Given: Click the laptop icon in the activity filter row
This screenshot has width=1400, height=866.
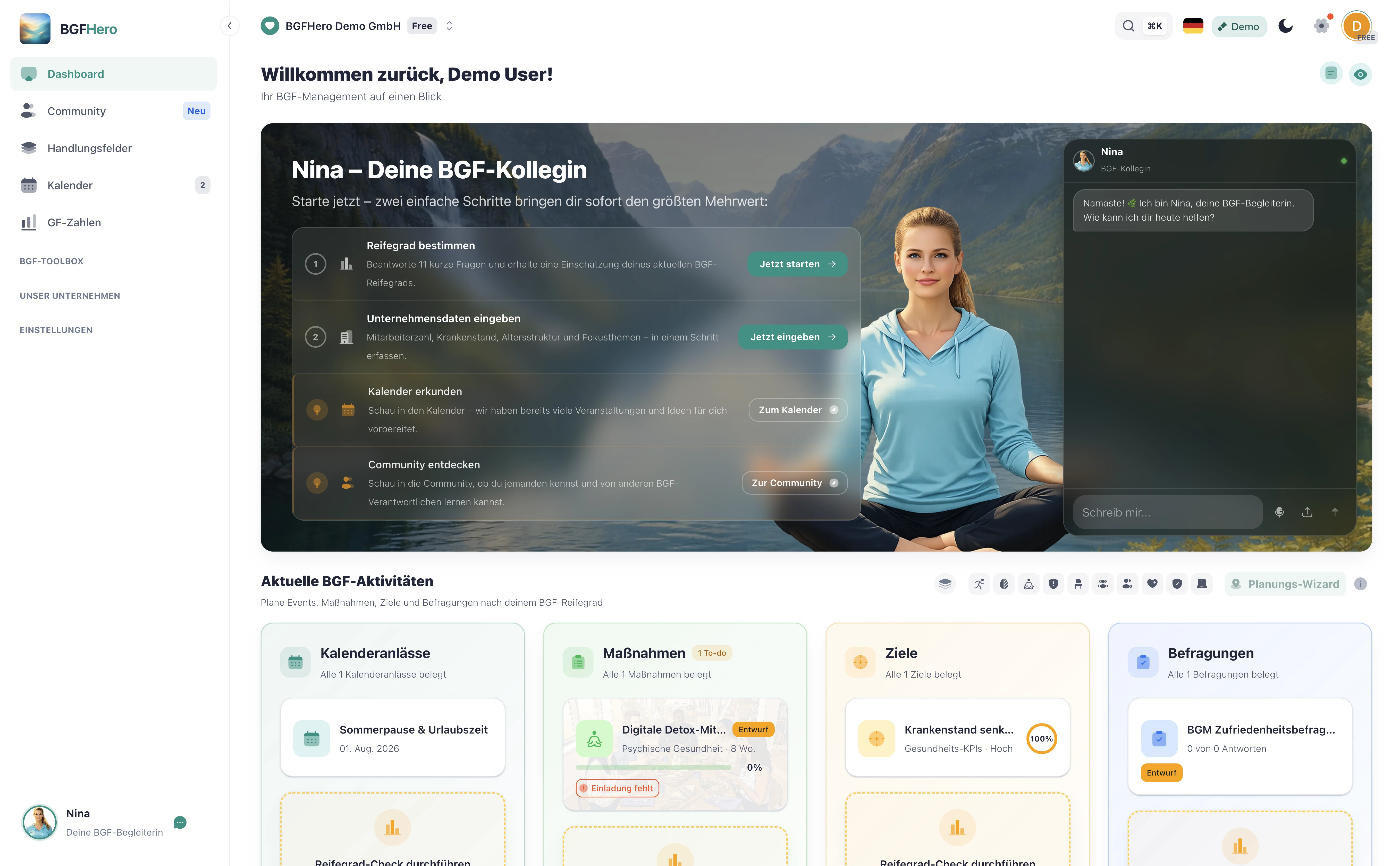Looking at the screenshot, I should (1202, 584).
